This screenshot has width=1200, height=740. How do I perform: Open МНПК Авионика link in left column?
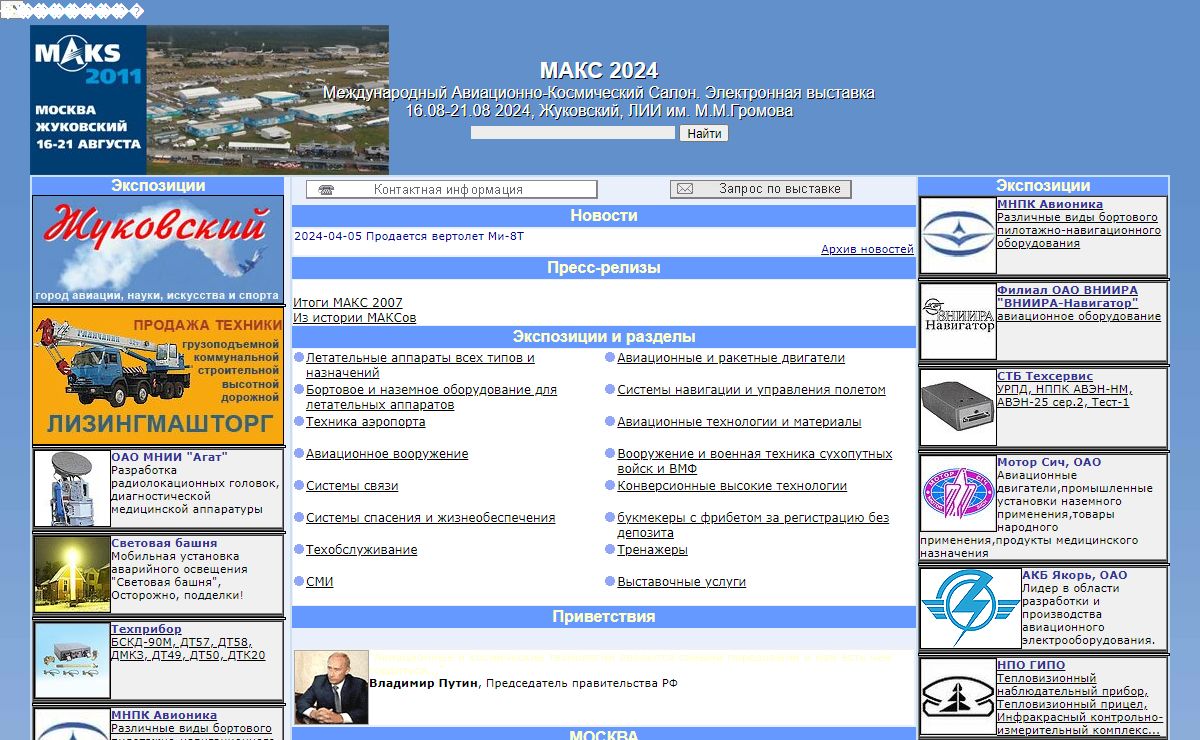(164, 715)
